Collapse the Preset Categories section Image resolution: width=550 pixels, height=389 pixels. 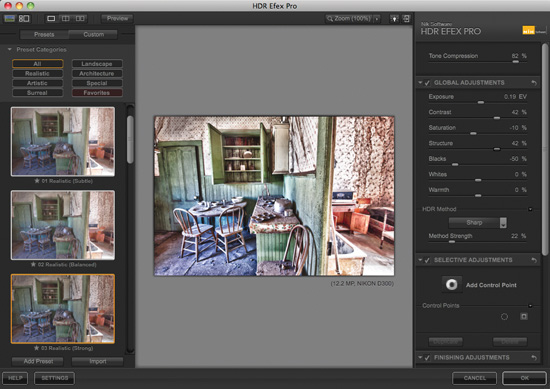pos(10,49)
